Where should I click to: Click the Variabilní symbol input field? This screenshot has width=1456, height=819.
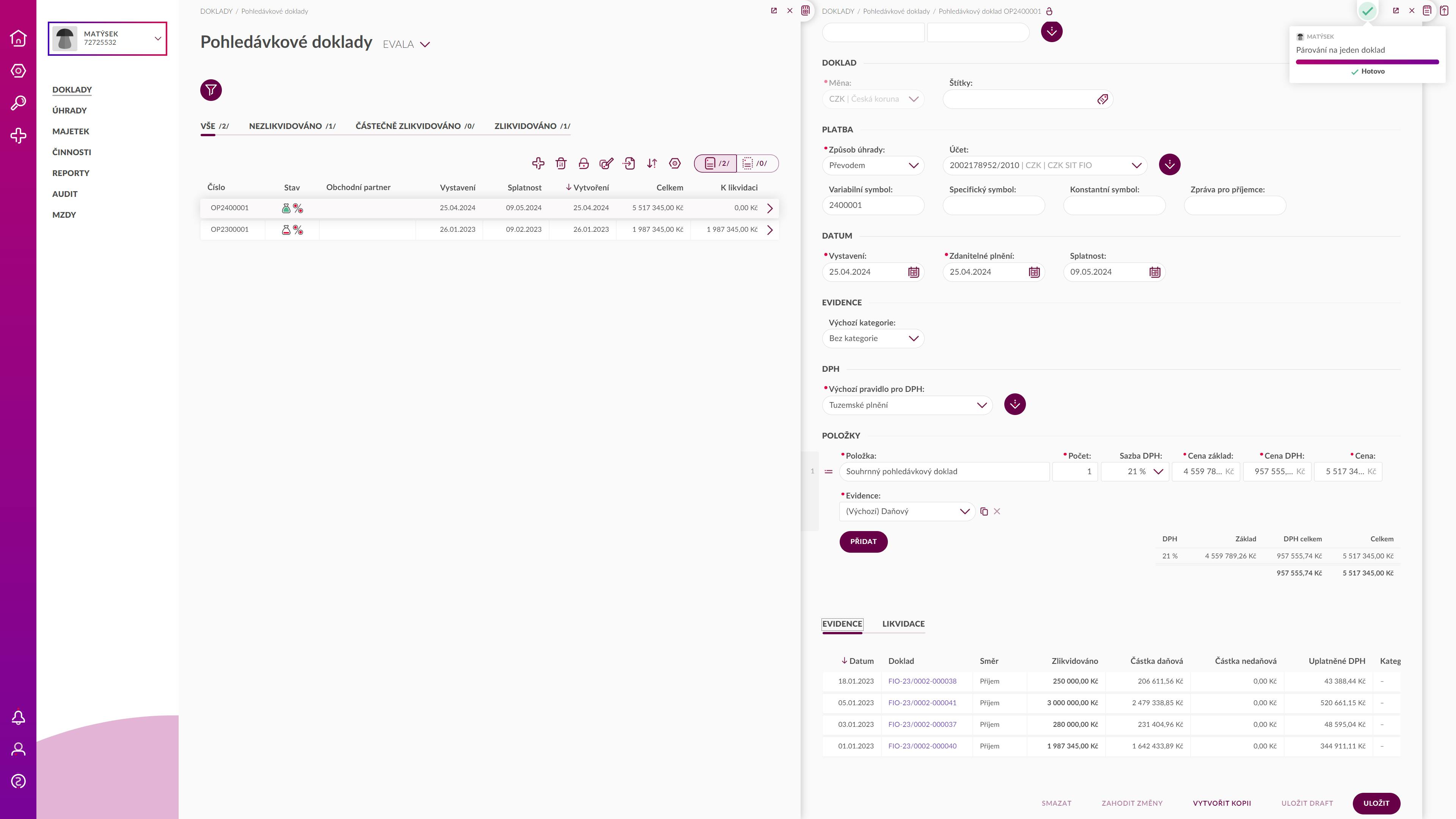point(873,205)
